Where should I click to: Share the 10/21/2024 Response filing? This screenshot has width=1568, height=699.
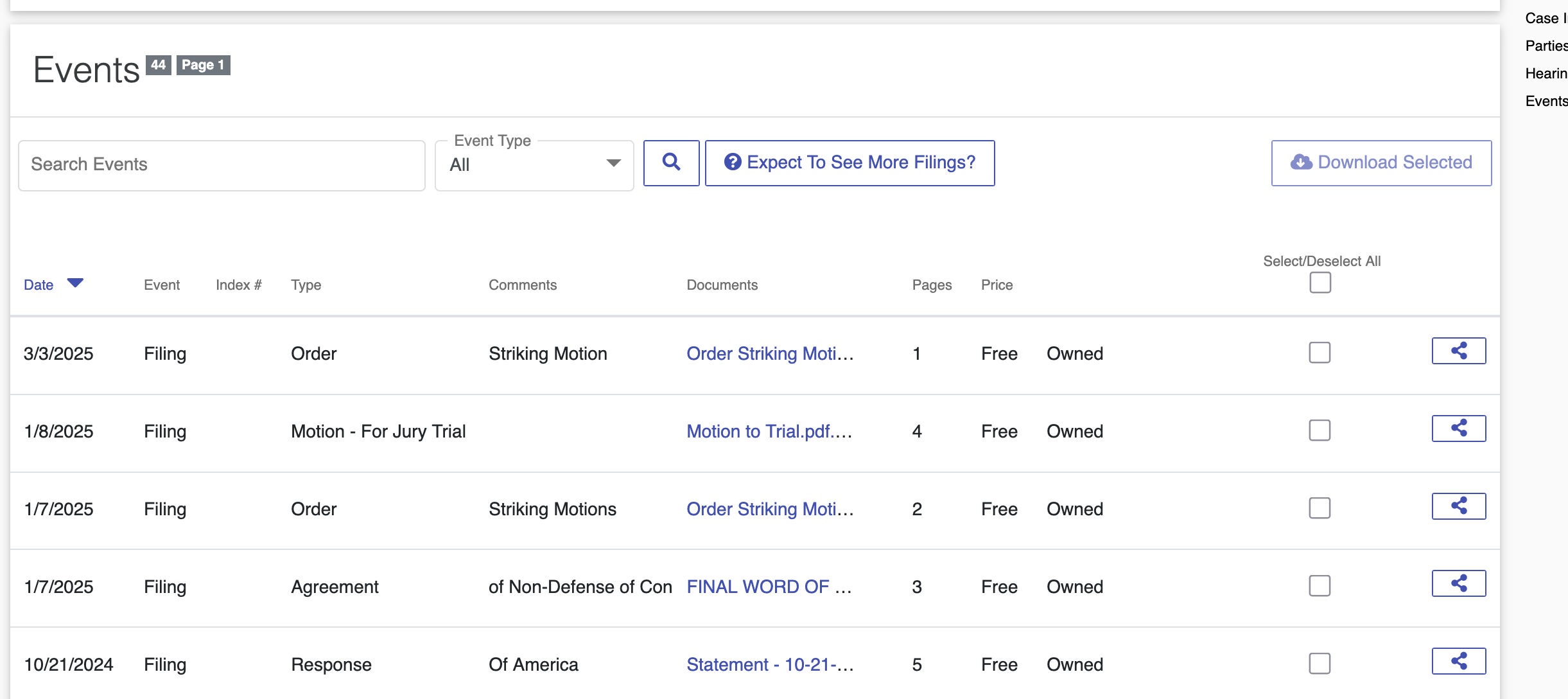1458,661
